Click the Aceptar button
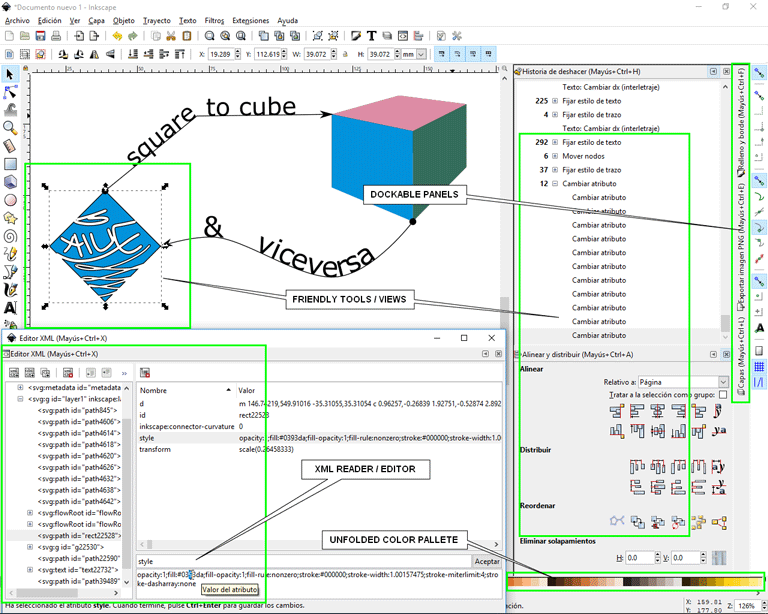 [x=487, y=562]
